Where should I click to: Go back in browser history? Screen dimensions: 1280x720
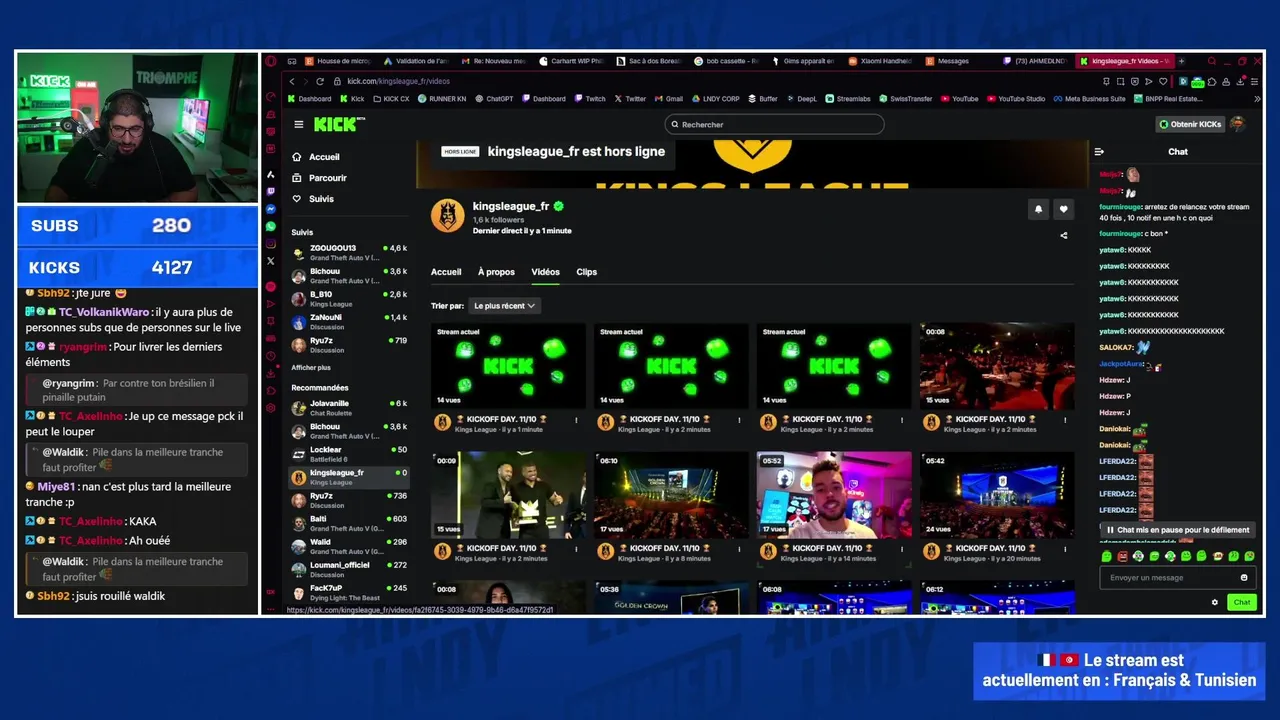[292, 81]
